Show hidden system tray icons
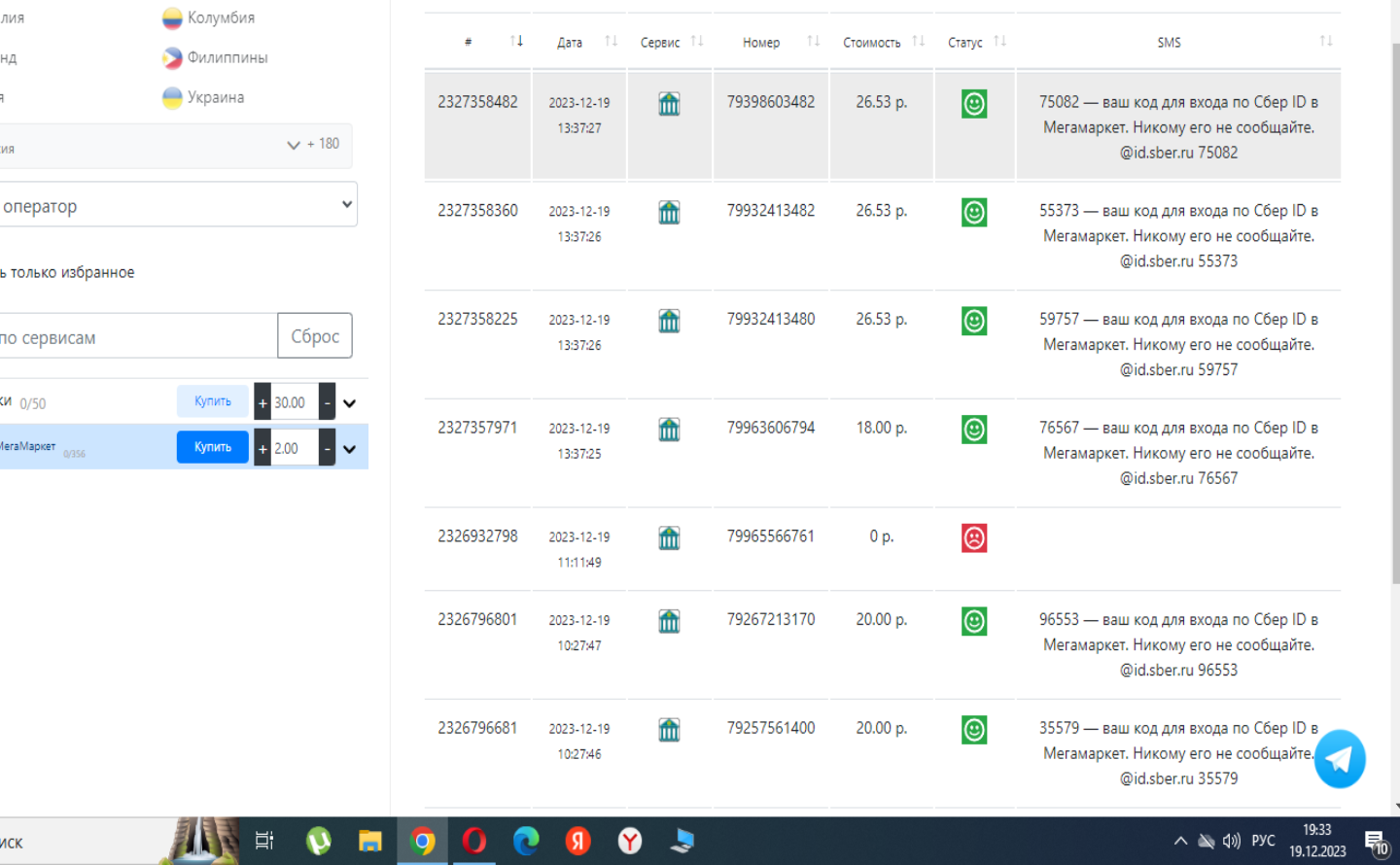Image resolution: width=1400 pixels, height=865 pixels. [1180, 842]
